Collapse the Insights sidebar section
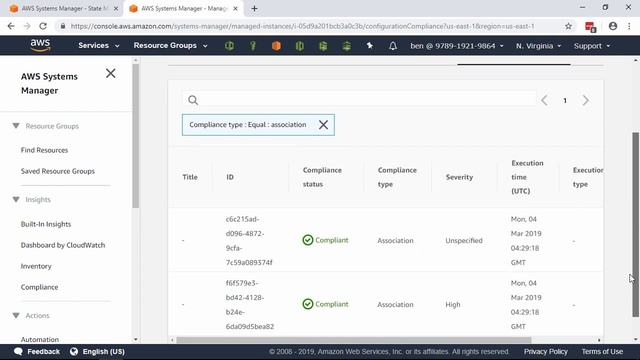The height and width of the screenshot is (360, 640). 16,200
